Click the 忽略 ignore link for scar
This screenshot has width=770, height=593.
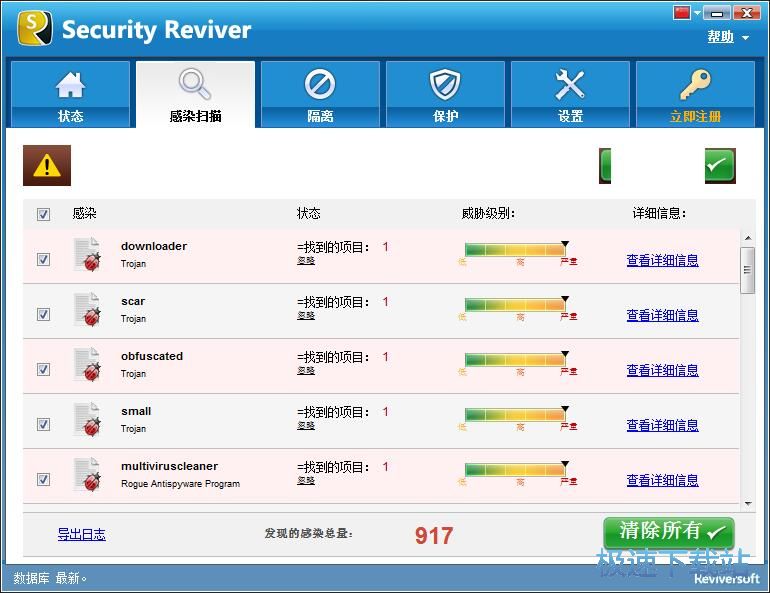[x=306, y=316]
